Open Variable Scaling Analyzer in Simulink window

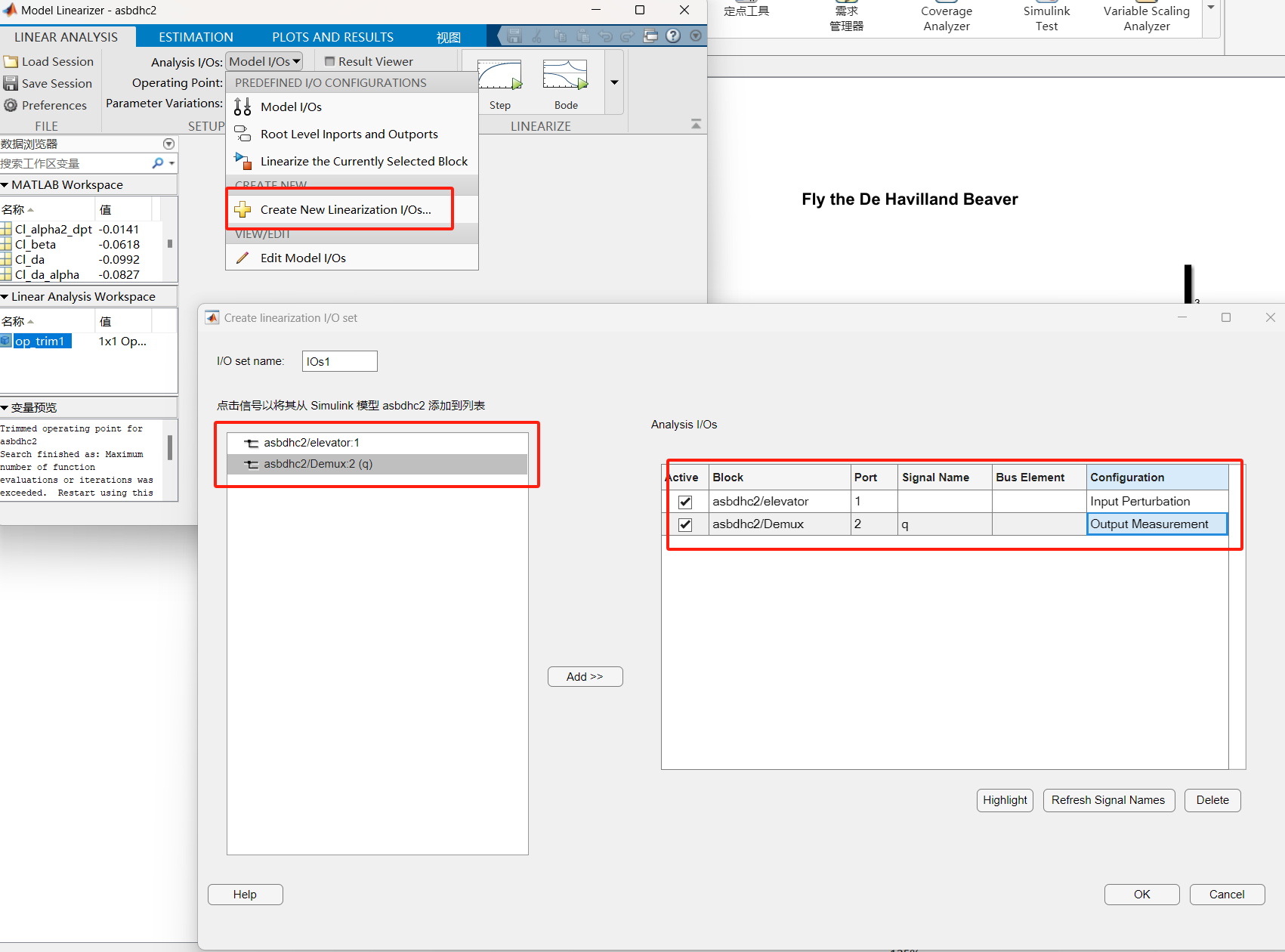(x=1146, y=18)
